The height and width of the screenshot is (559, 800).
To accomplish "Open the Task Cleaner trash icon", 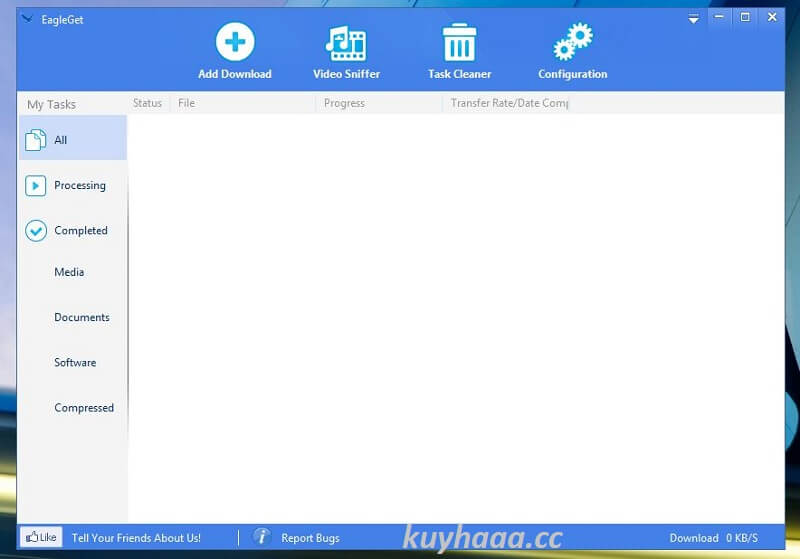I will pyautogui.click(x=459, y=43).
